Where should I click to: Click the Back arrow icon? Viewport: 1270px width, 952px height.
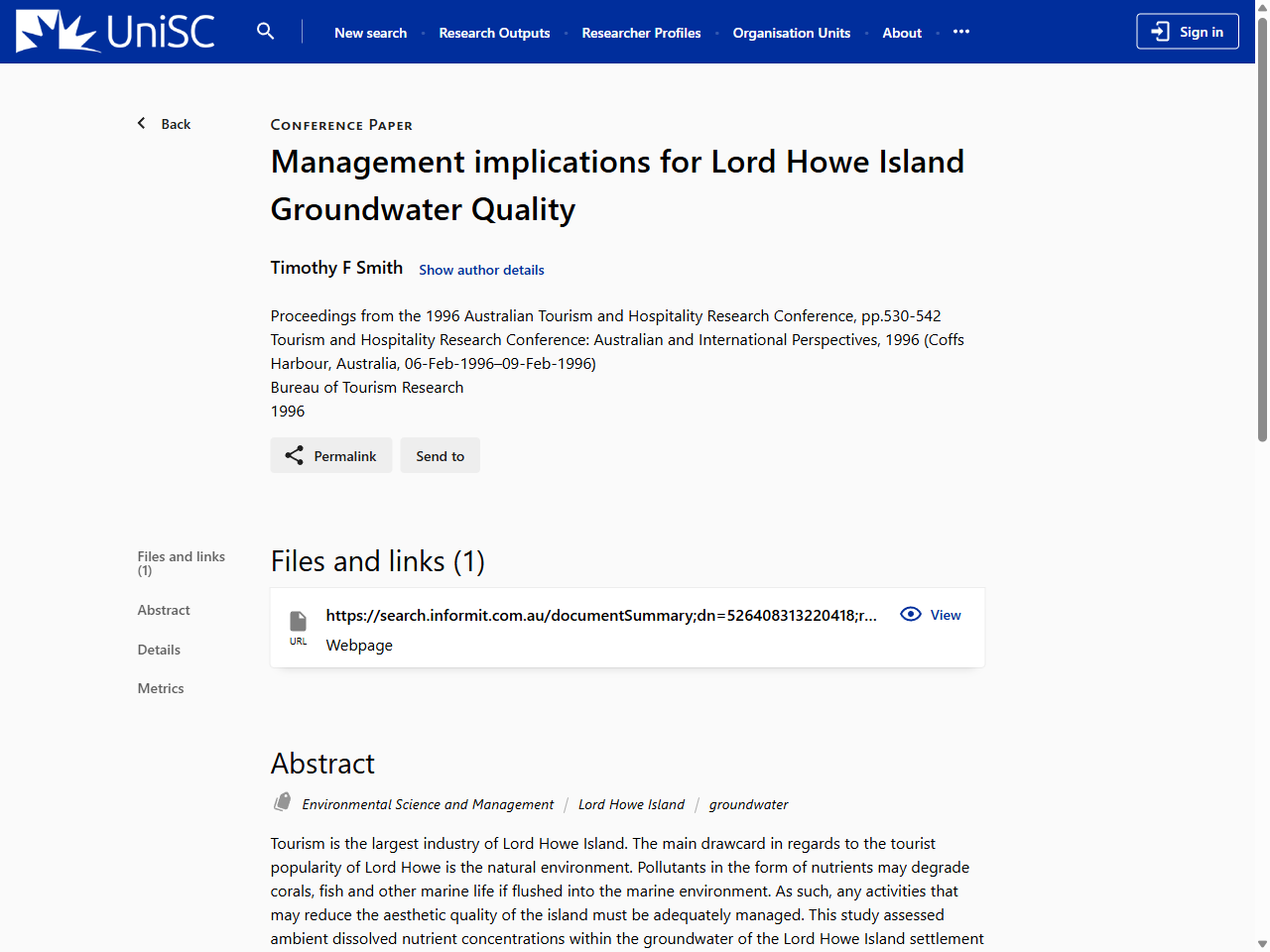[x=142, y=123]
